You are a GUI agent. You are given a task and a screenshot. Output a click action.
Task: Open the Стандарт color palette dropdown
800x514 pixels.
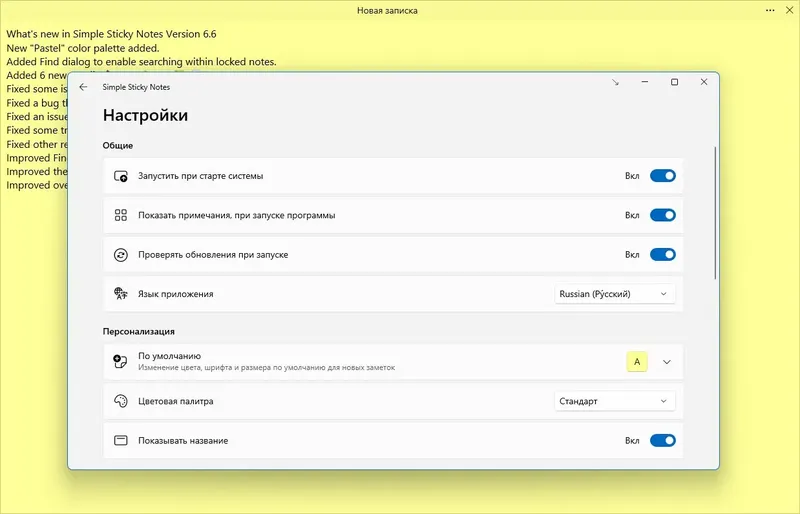[x=615, y=401]
